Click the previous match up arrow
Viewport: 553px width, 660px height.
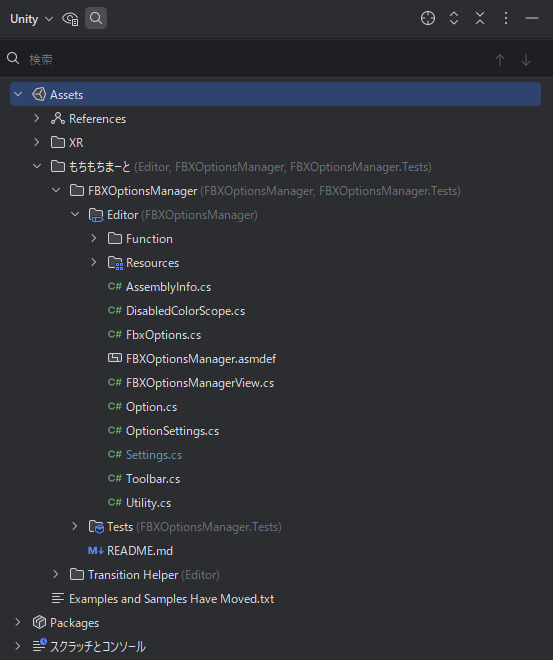(x=500, y=60)
